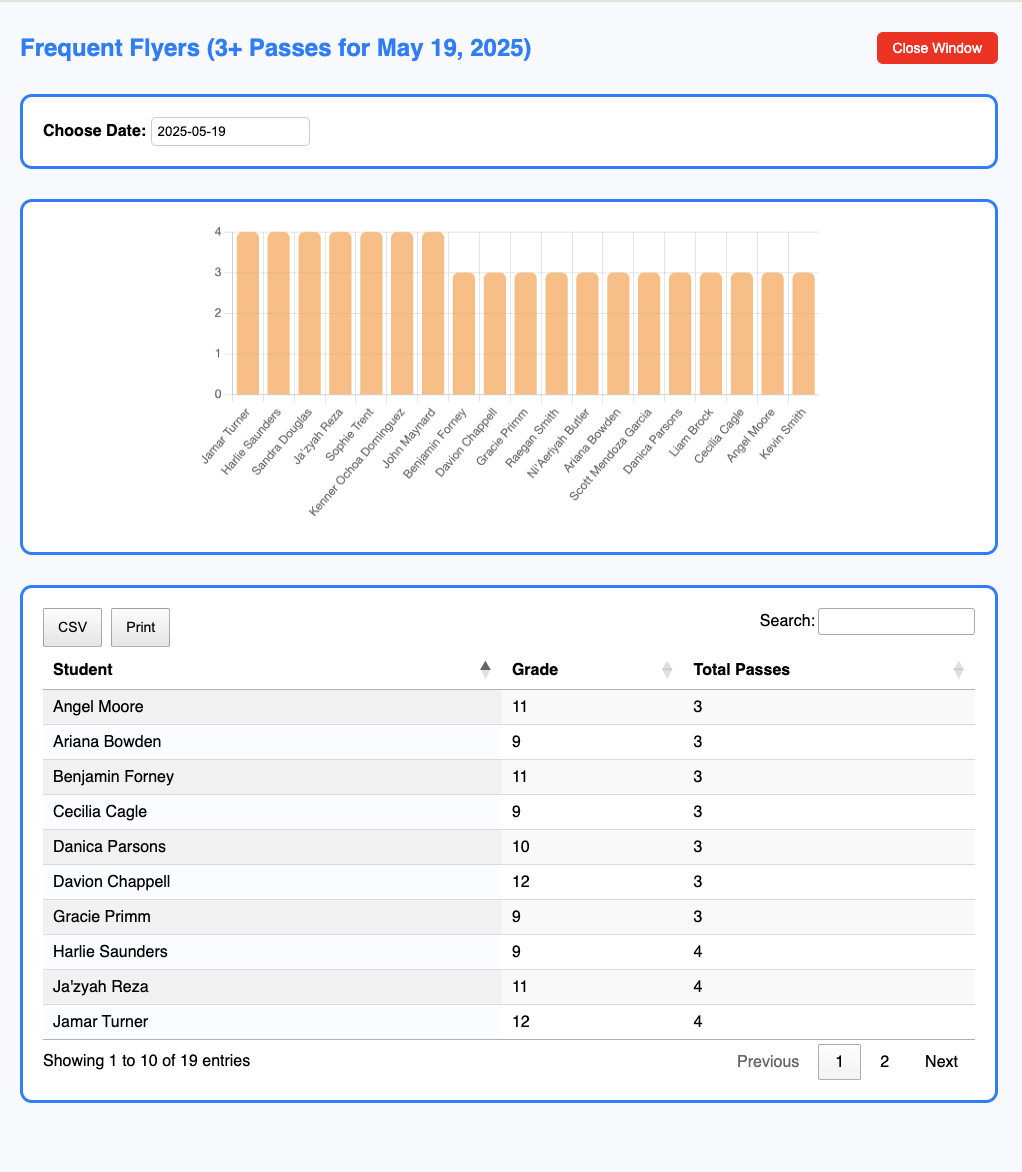
Task: Export the table using the CSV button
Action: pos(72,627)
